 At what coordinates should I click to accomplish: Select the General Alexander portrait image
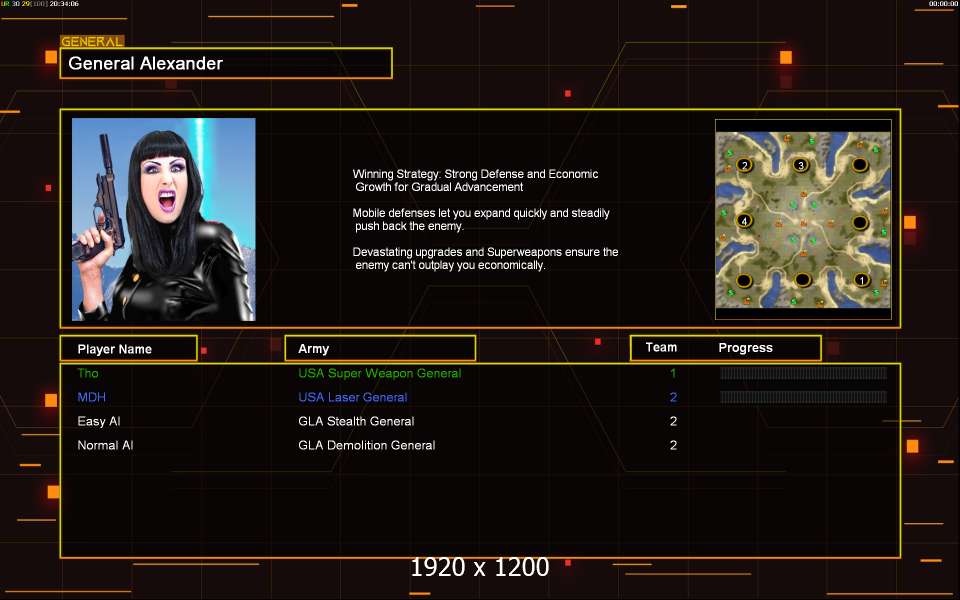pyautogui.click(x=163, y=219)
